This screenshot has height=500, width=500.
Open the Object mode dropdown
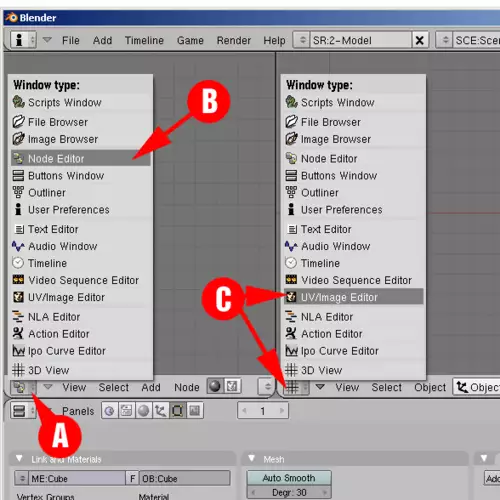coord(477,387)
